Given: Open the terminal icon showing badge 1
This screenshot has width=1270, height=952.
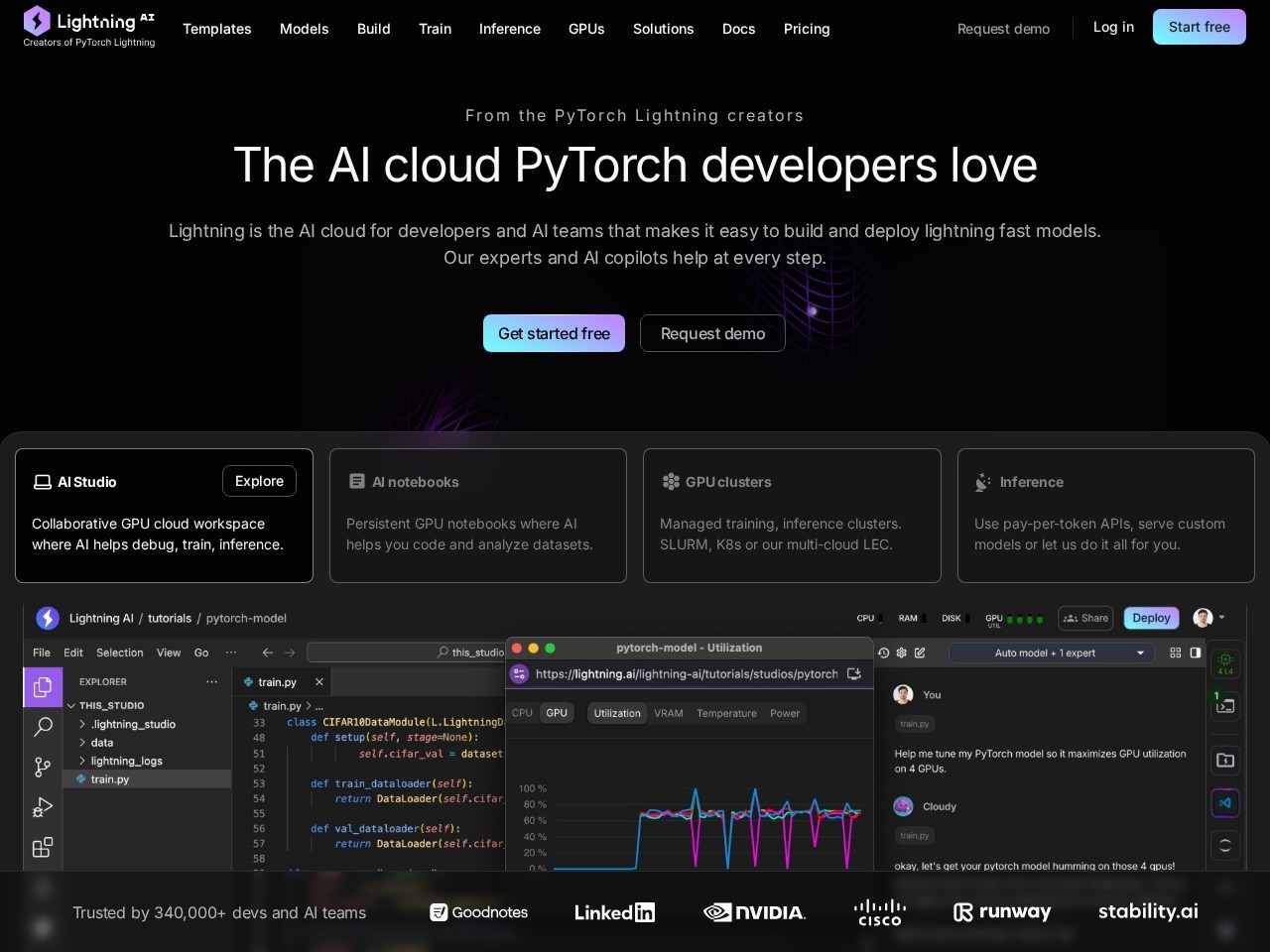Looking at the screenshot, I should (1225, 705).
